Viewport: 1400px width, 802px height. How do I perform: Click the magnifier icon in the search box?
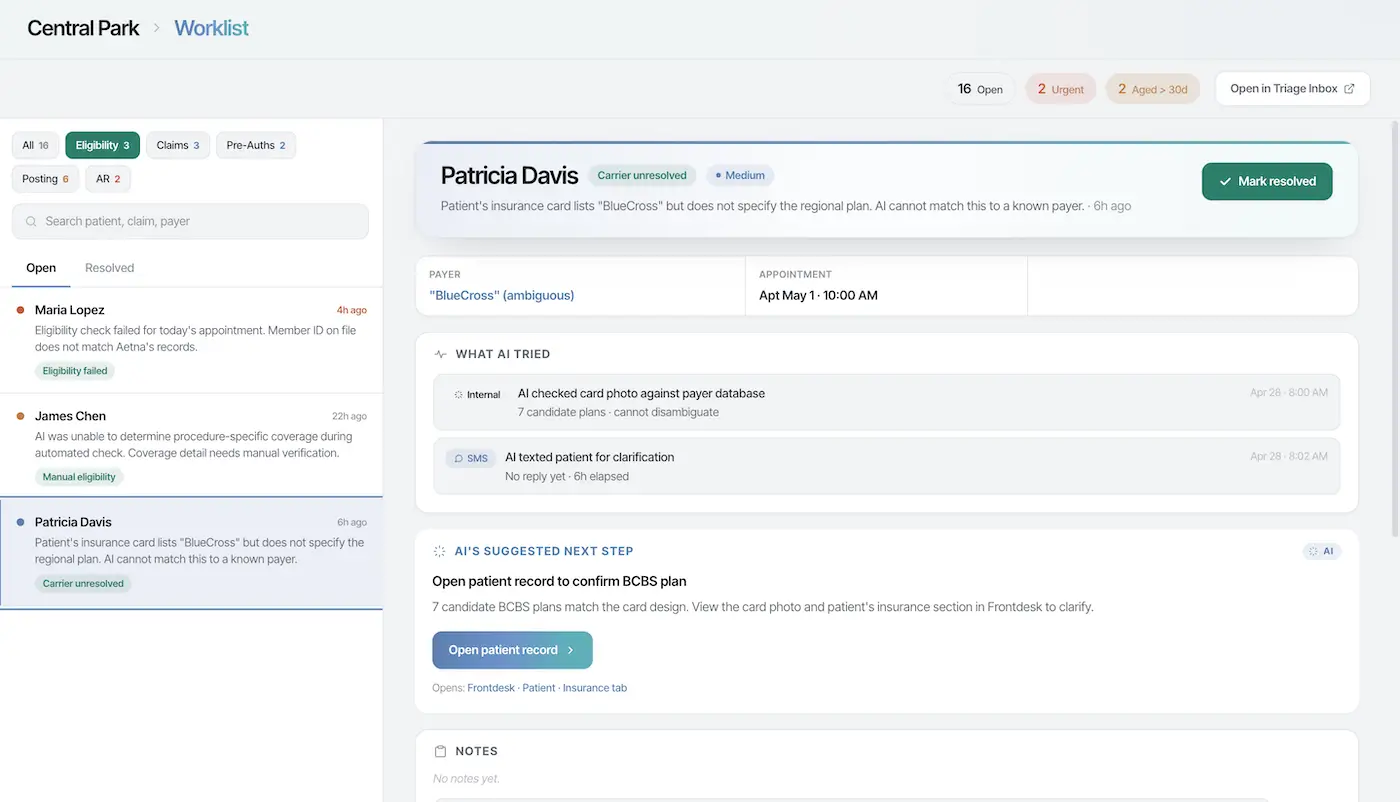tap(31, 222)
